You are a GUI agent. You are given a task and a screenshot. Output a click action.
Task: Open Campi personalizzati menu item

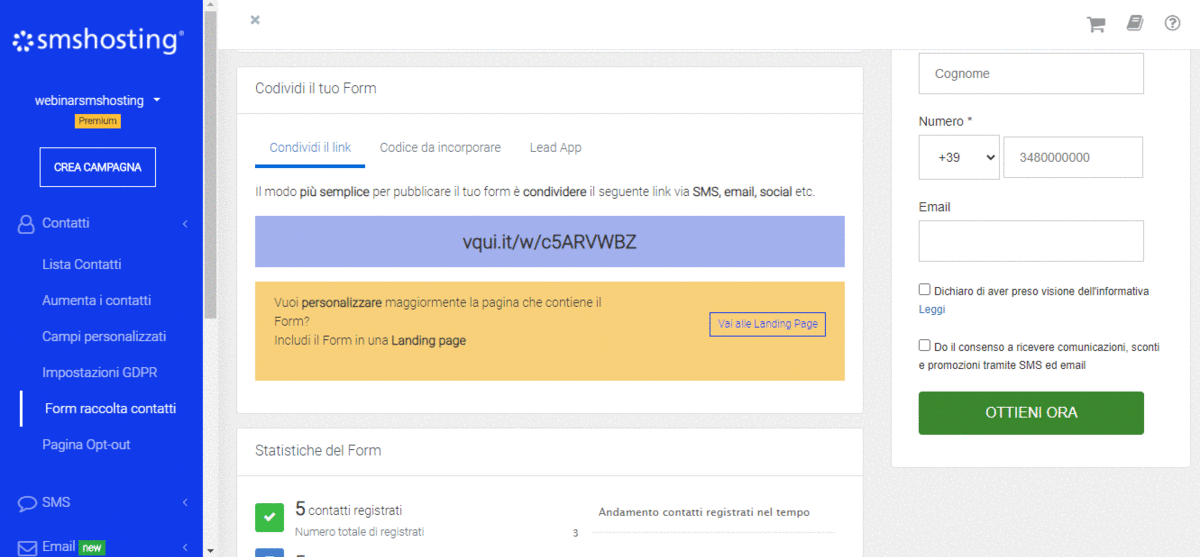104,337
